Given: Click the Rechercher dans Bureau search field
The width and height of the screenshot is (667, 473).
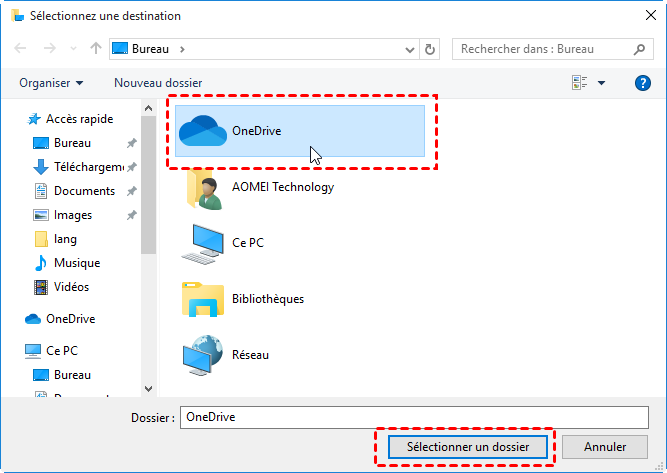Looking at the screenshot, I should click(x=553, y=49).
